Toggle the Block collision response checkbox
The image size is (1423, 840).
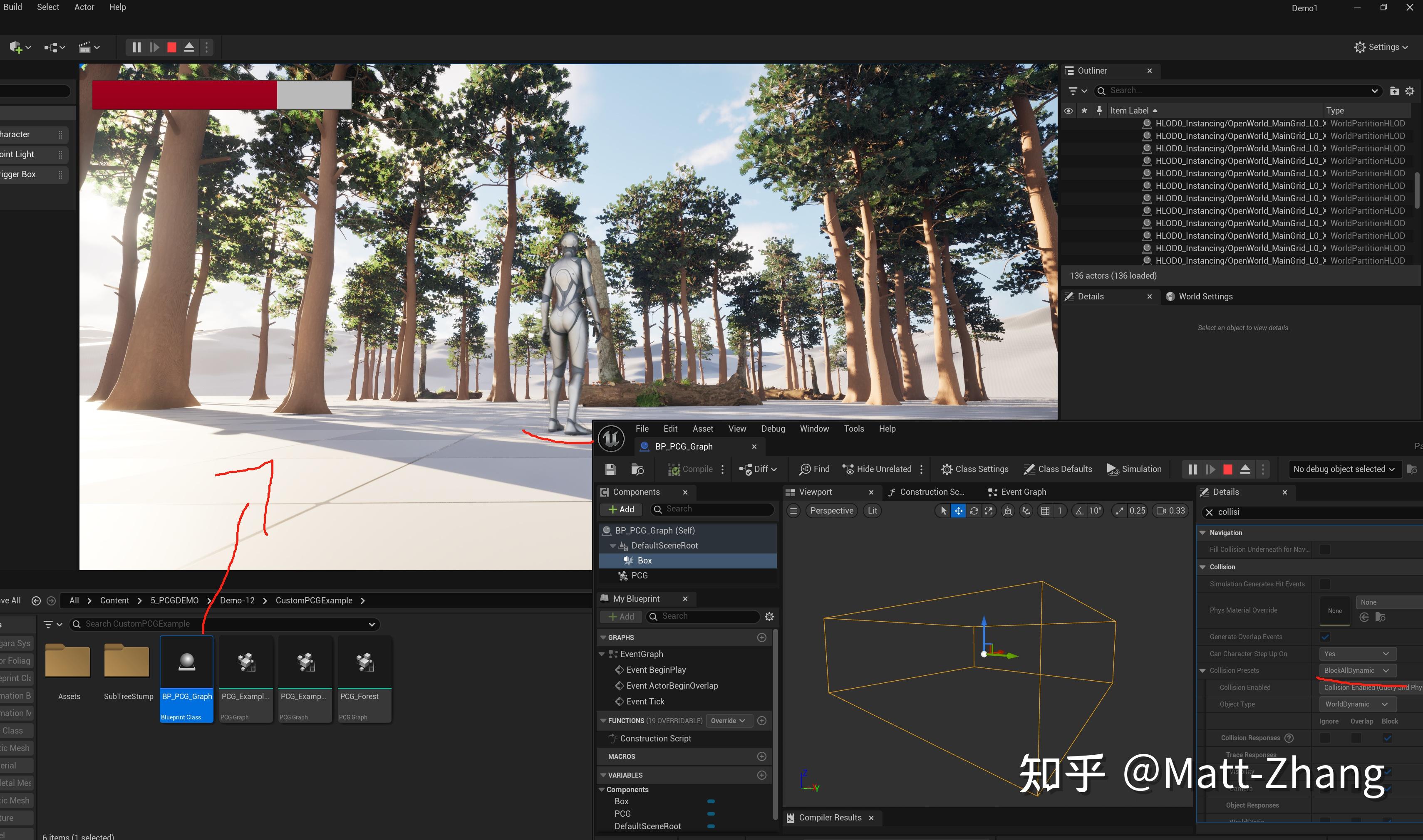1388,738
